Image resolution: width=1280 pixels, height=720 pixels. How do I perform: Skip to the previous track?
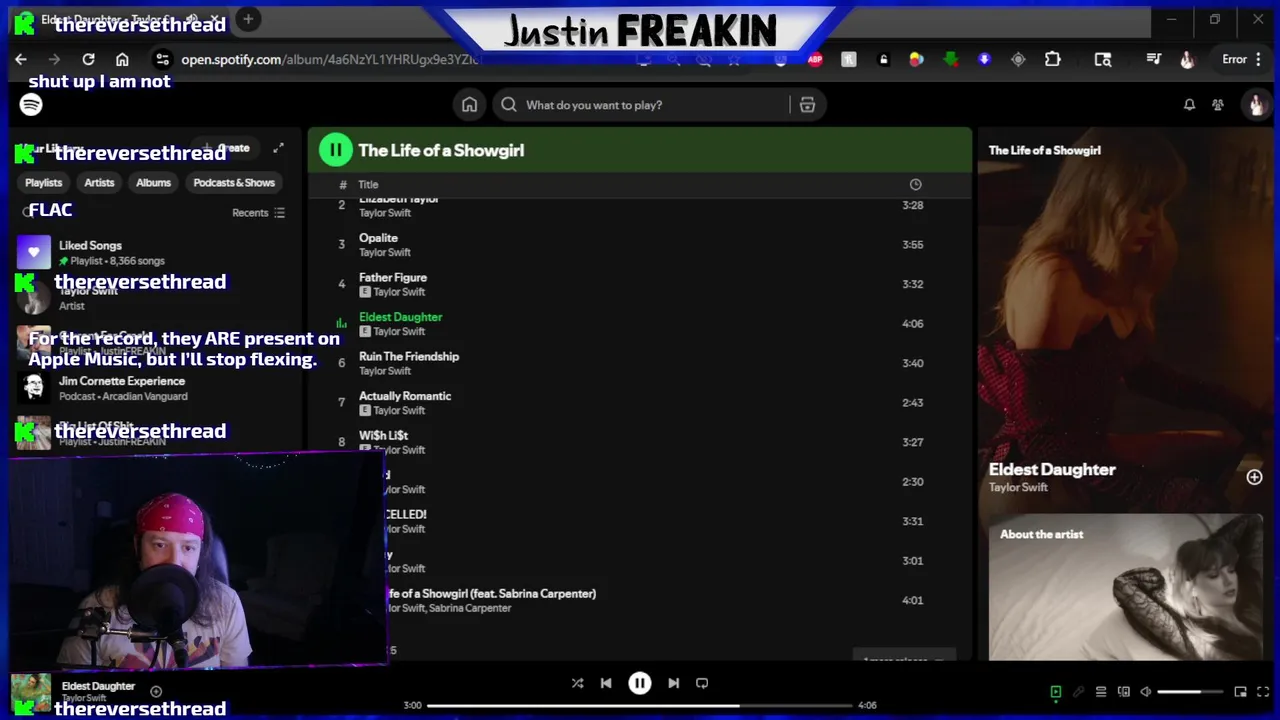click(x=606, y=683)
